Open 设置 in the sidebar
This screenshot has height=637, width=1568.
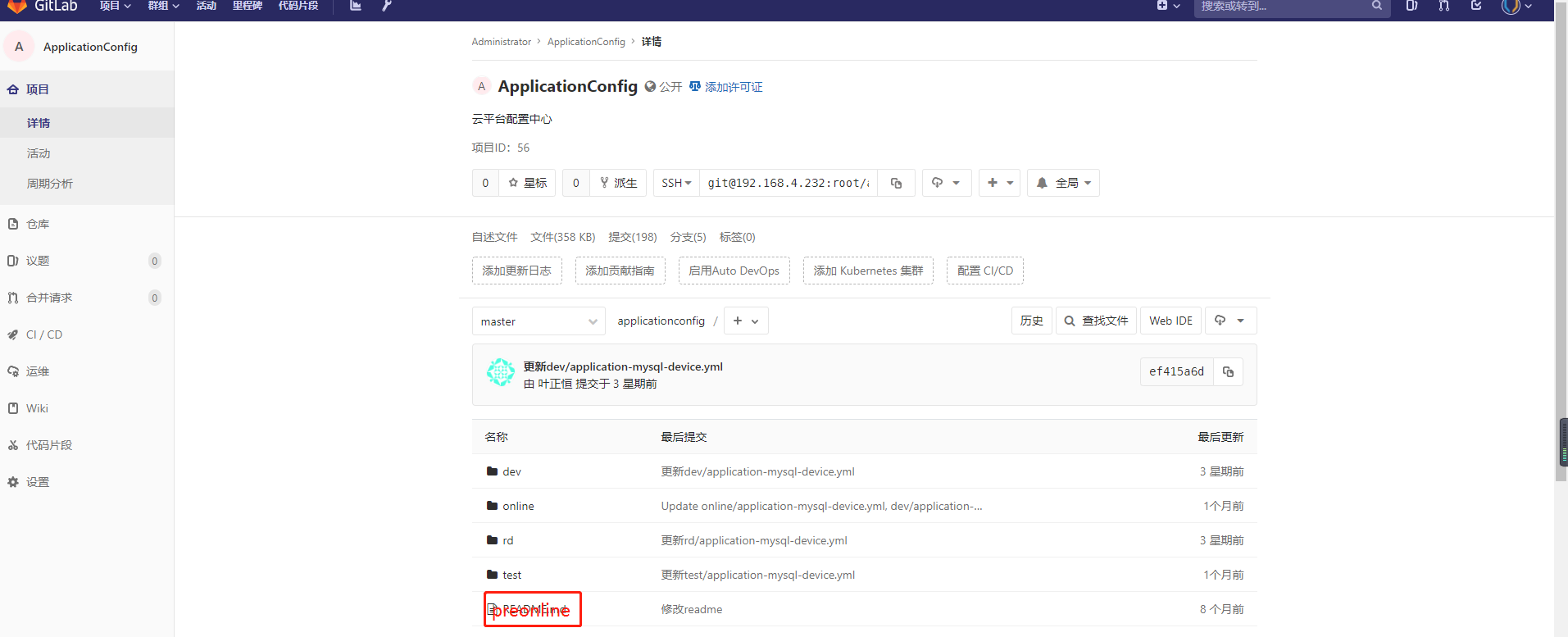click(x=87, y=482)
